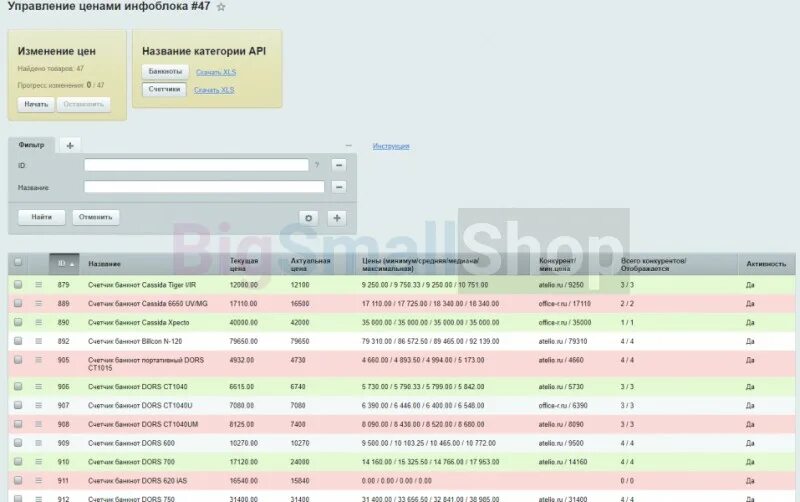Remove the Название filter field
The image size is (800, 502).
tap(339, 187)
